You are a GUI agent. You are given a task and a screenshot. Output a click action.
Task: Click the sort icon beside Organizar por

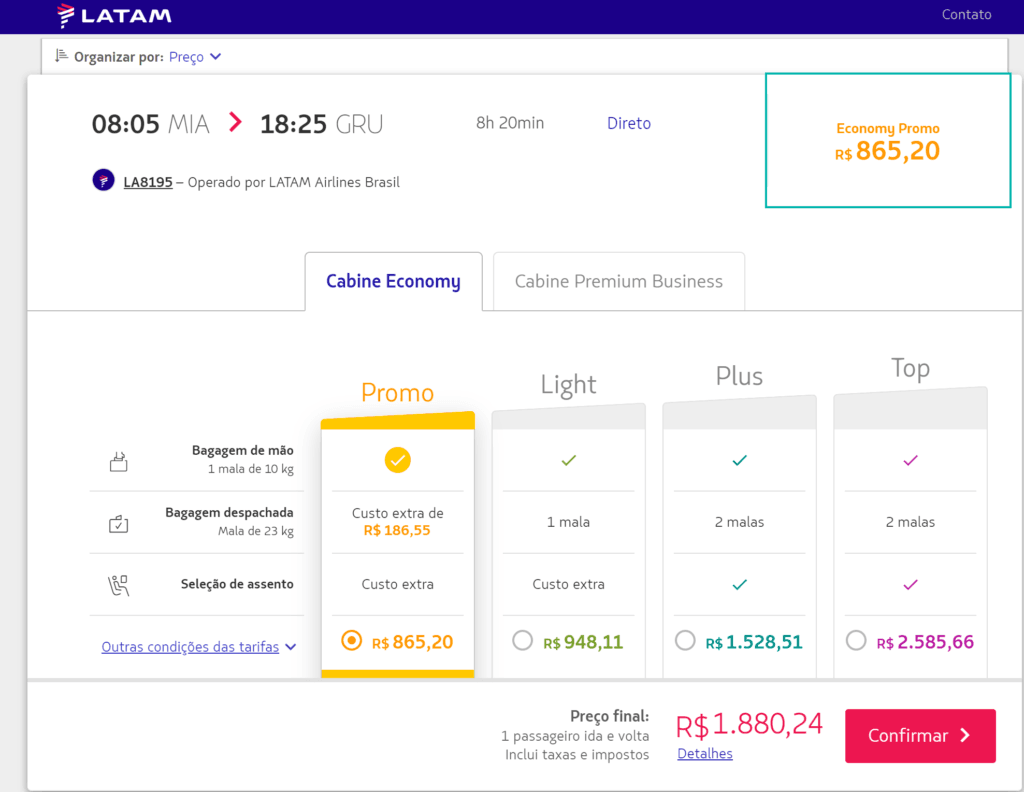(61, 56)
